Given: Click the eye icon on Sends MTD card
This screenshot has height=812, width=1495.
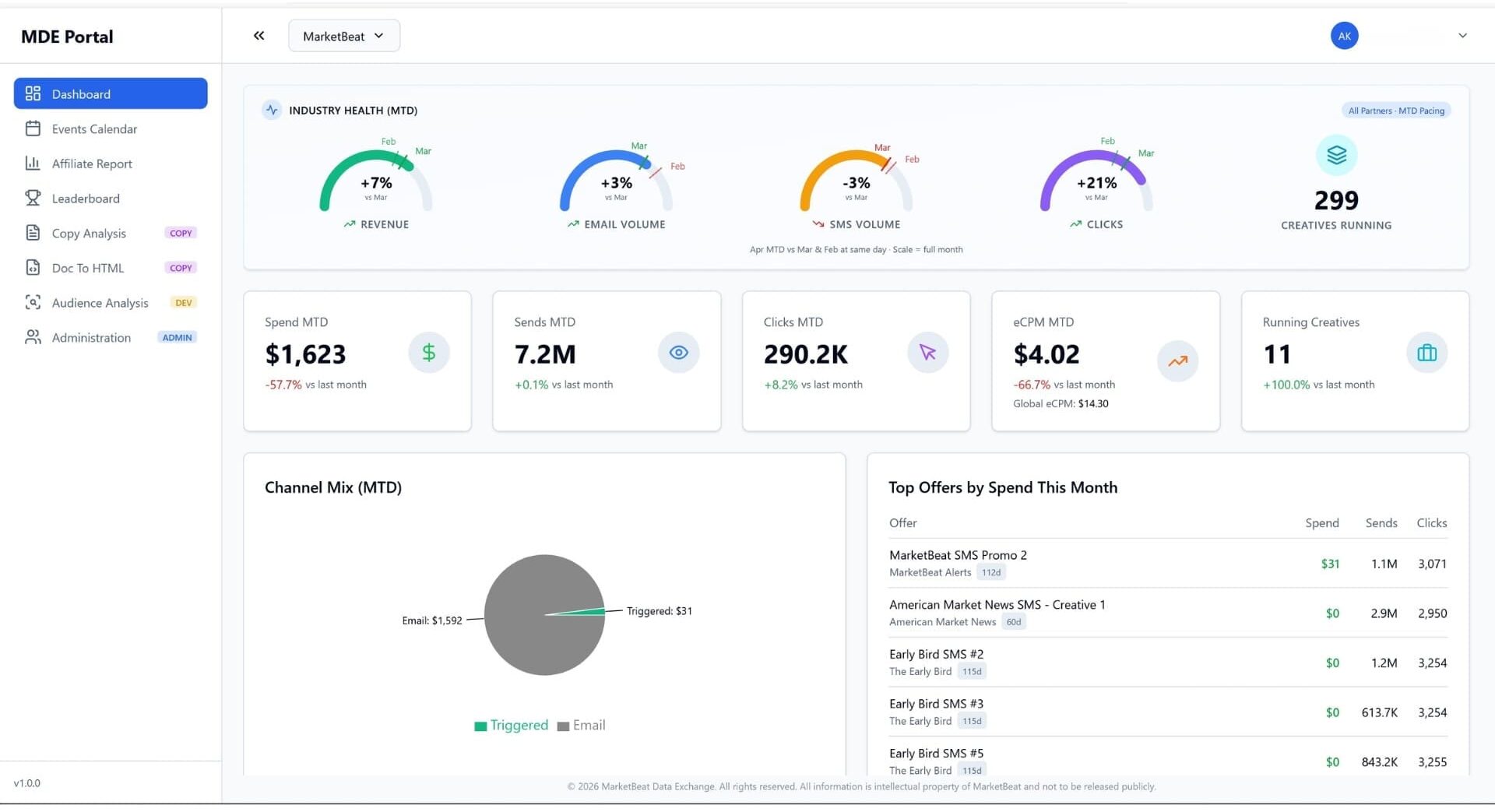Looking at the screenshot, I should [678, 353].
